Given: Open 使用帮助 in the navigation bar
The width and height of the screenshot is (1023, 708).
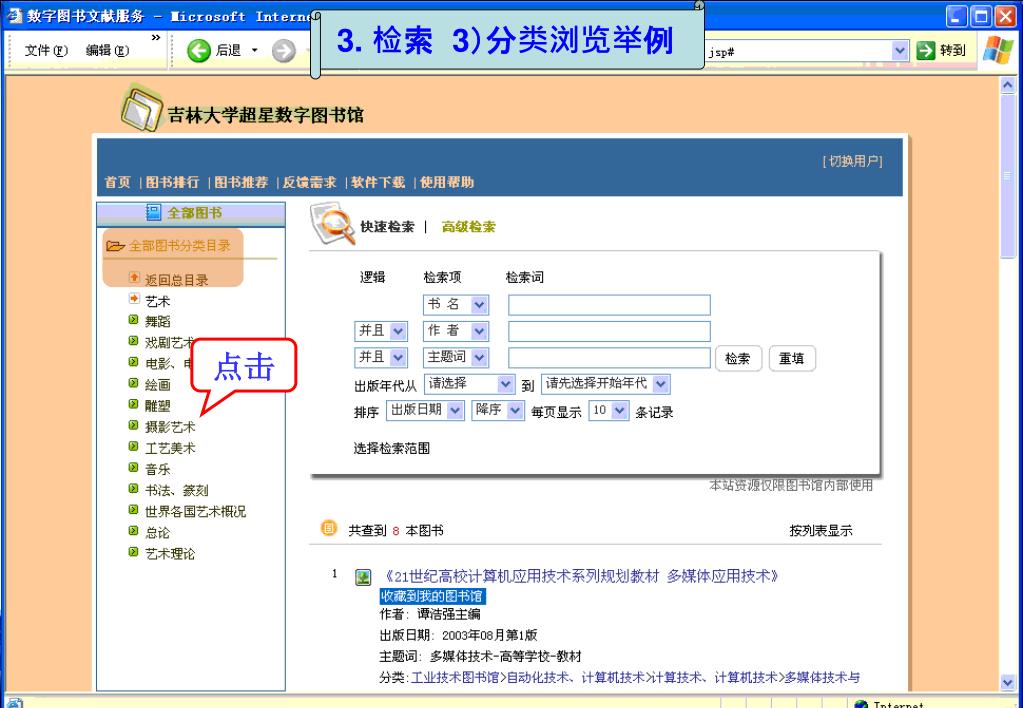Looking at the screenshot, I should tap(447, 182).
